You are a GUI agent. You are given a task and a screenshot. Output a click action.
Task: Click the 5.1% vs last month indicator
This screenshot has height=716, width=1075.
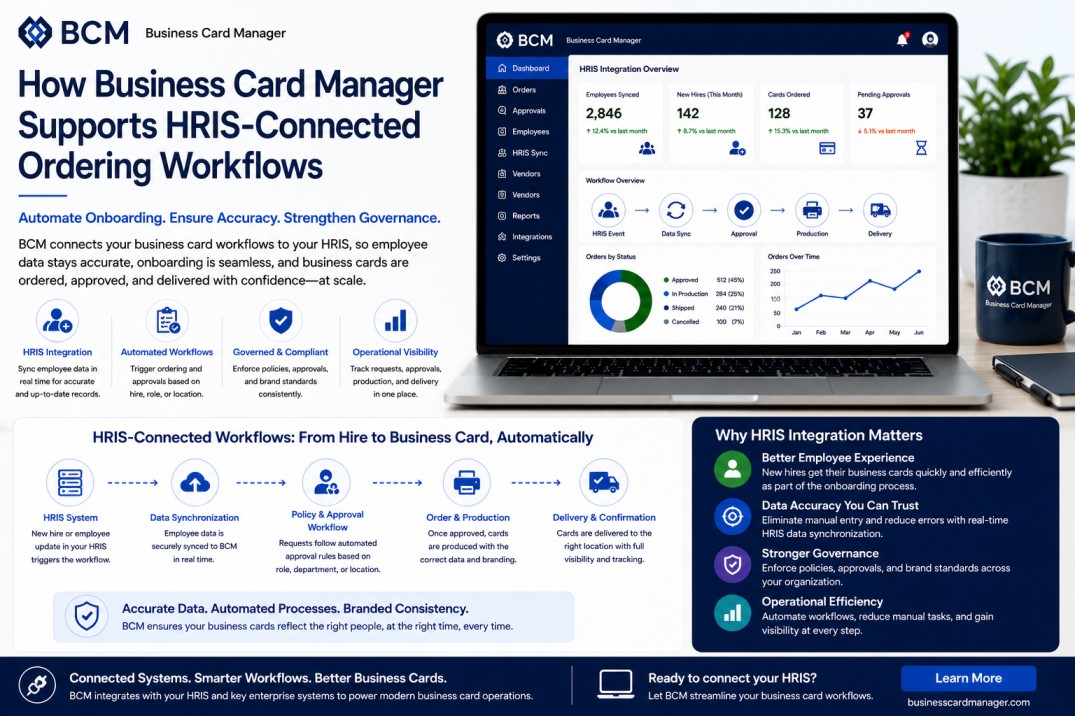(886, 131)
